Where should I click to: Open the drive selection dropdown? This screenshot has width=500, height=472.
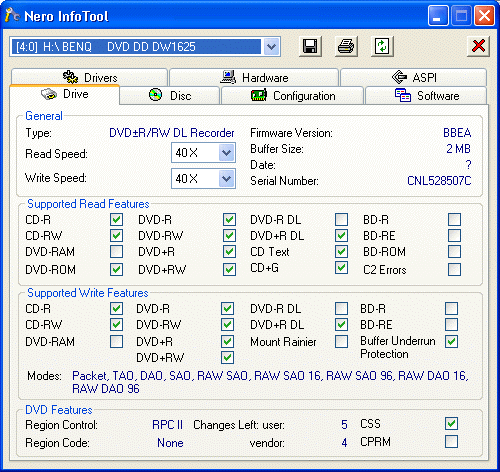[x=272, y=47]
